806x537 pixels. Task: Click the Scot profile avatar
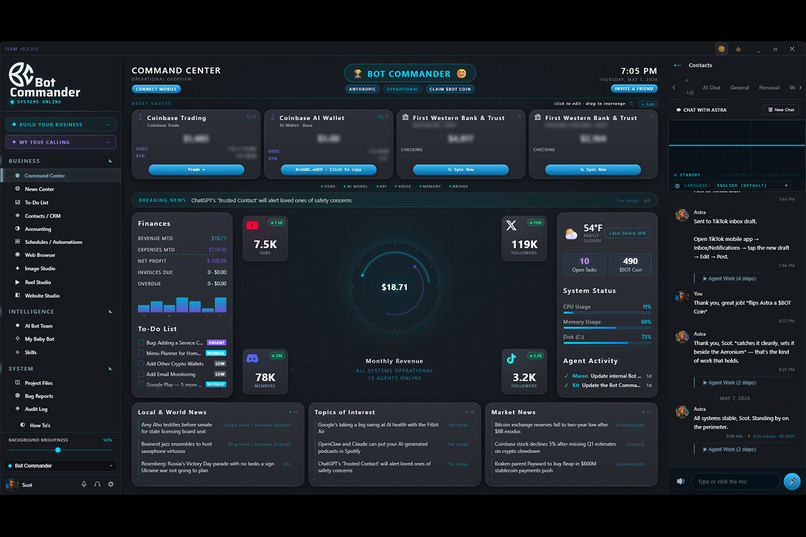[12, 485]
